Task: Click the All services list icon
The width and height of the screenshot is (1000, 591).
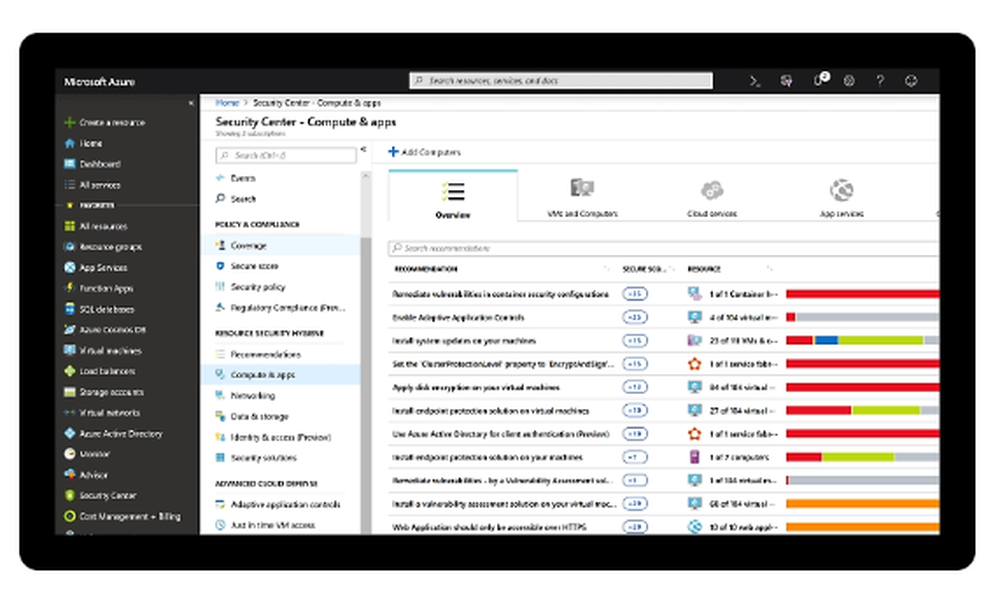Action: tap(70, 185)
